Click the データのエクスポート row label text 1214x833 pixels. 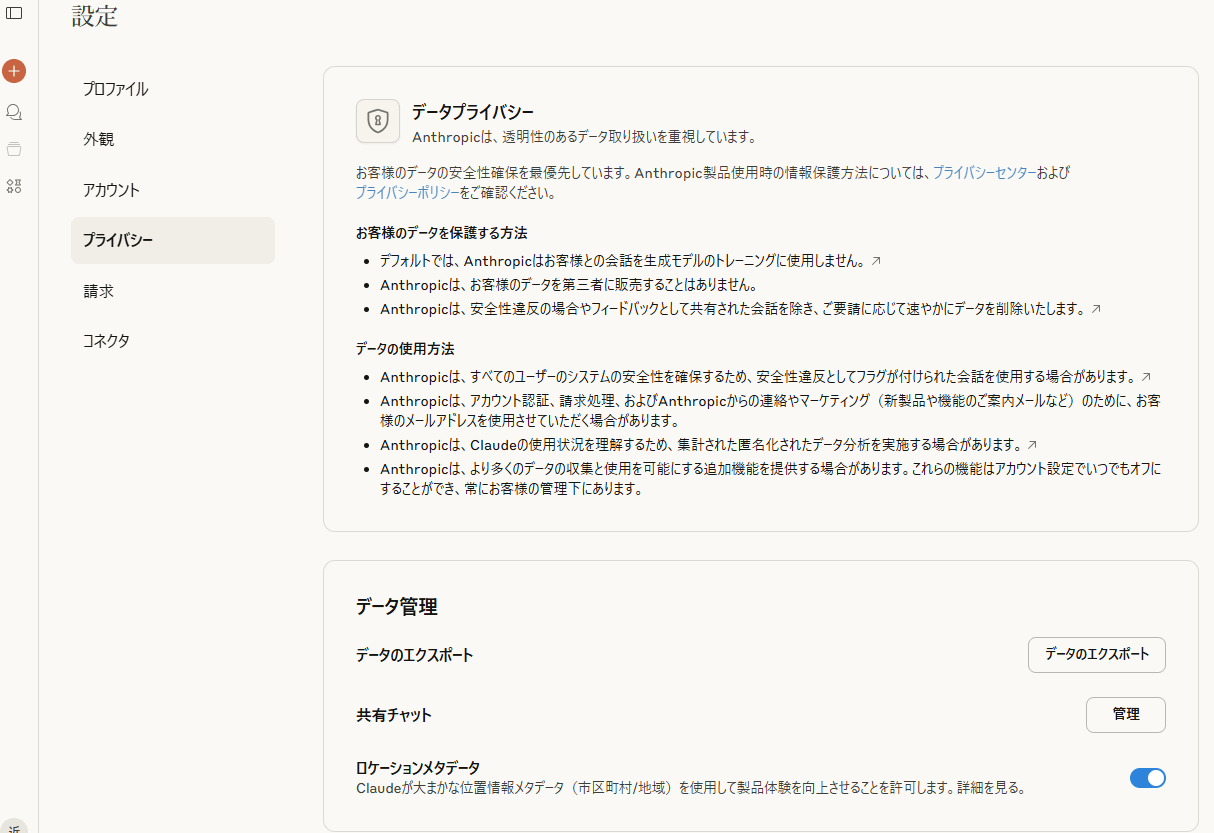[x=415, y=656]
